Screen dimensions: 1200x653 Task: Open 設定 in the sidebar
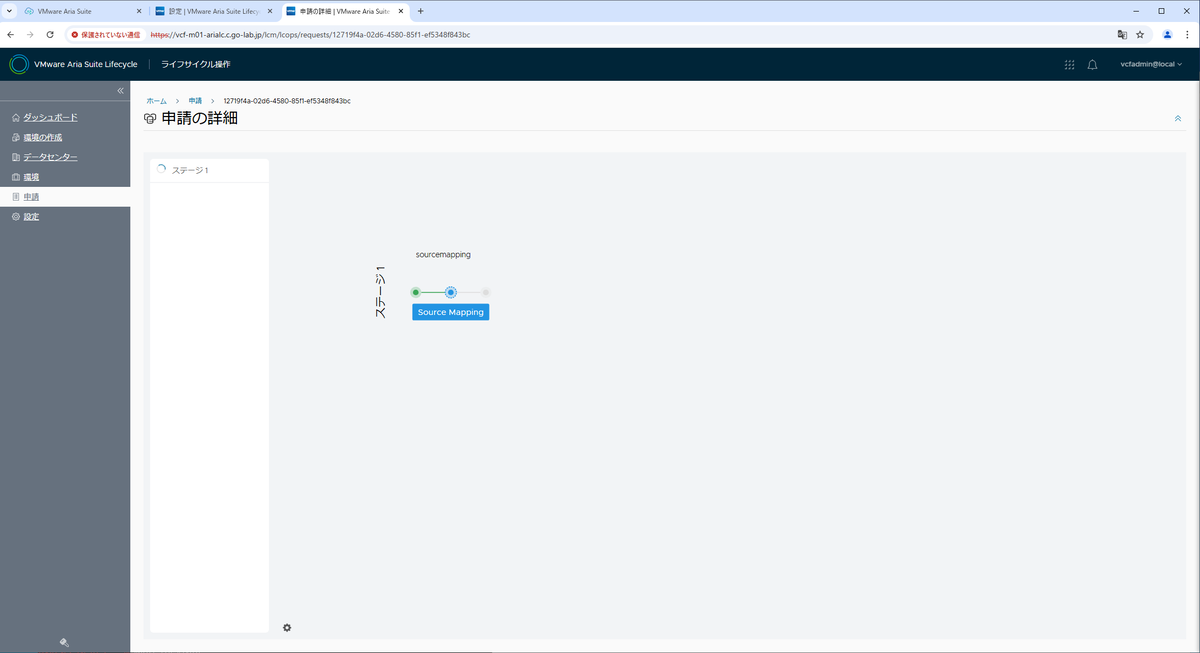pos(31,217)
